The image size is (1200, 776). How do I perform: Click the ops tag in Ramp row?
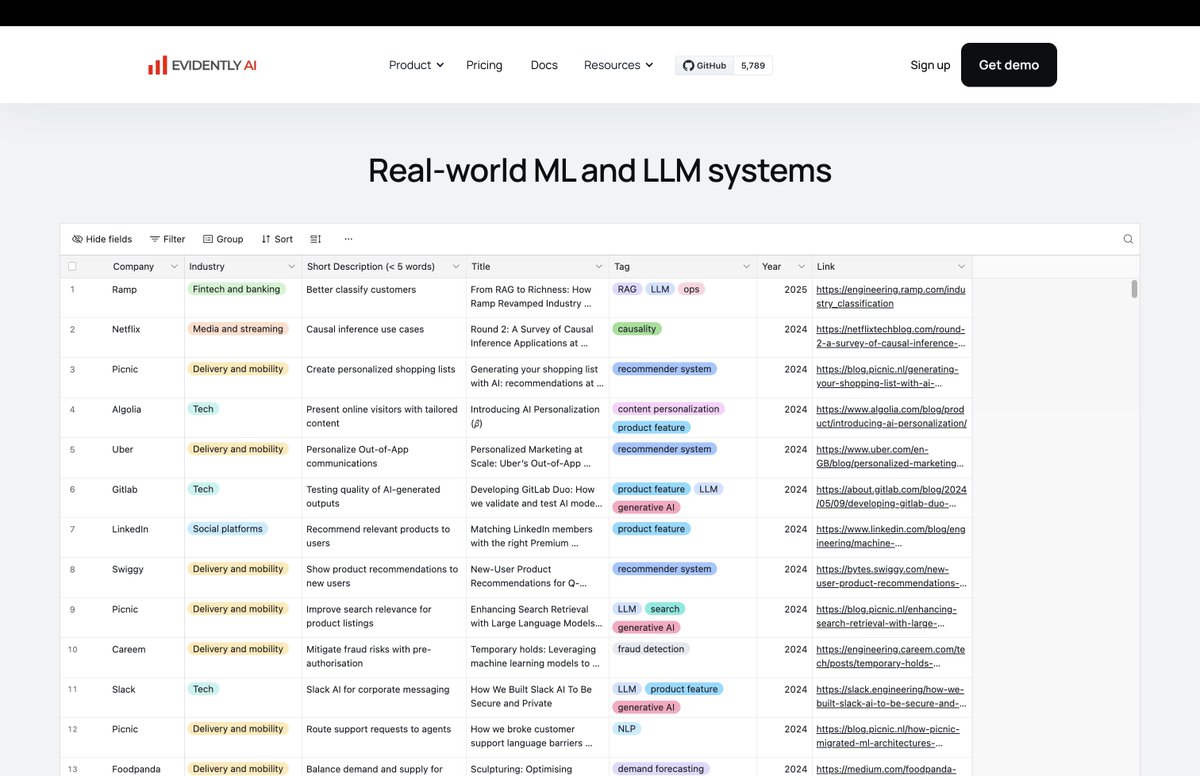click(691, 289)
